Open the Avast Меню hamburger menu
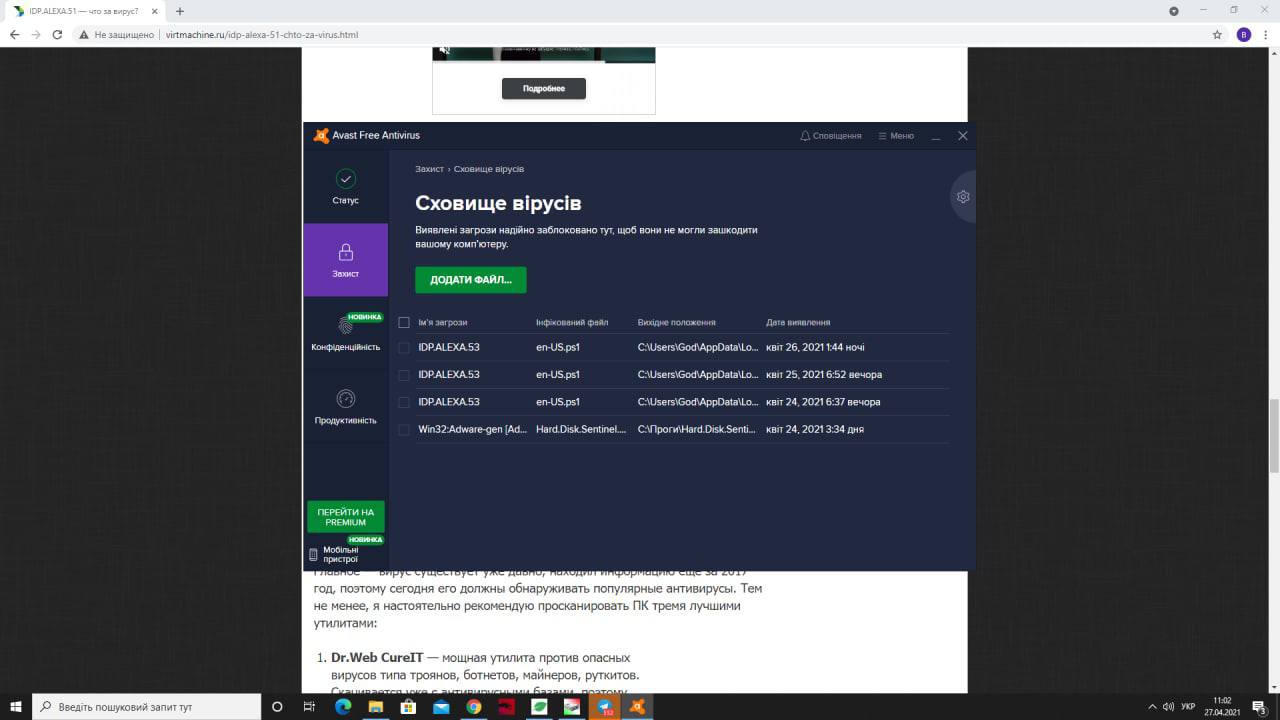This screenshot has height=720, width=1280. pos(896,136)
